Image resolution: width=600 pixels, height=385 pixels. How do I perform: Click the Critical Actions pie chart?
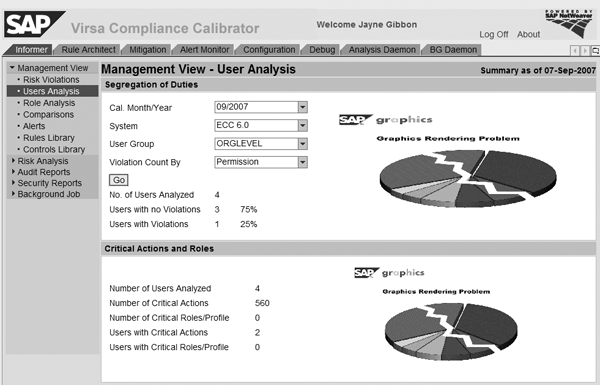coord(451,331)
